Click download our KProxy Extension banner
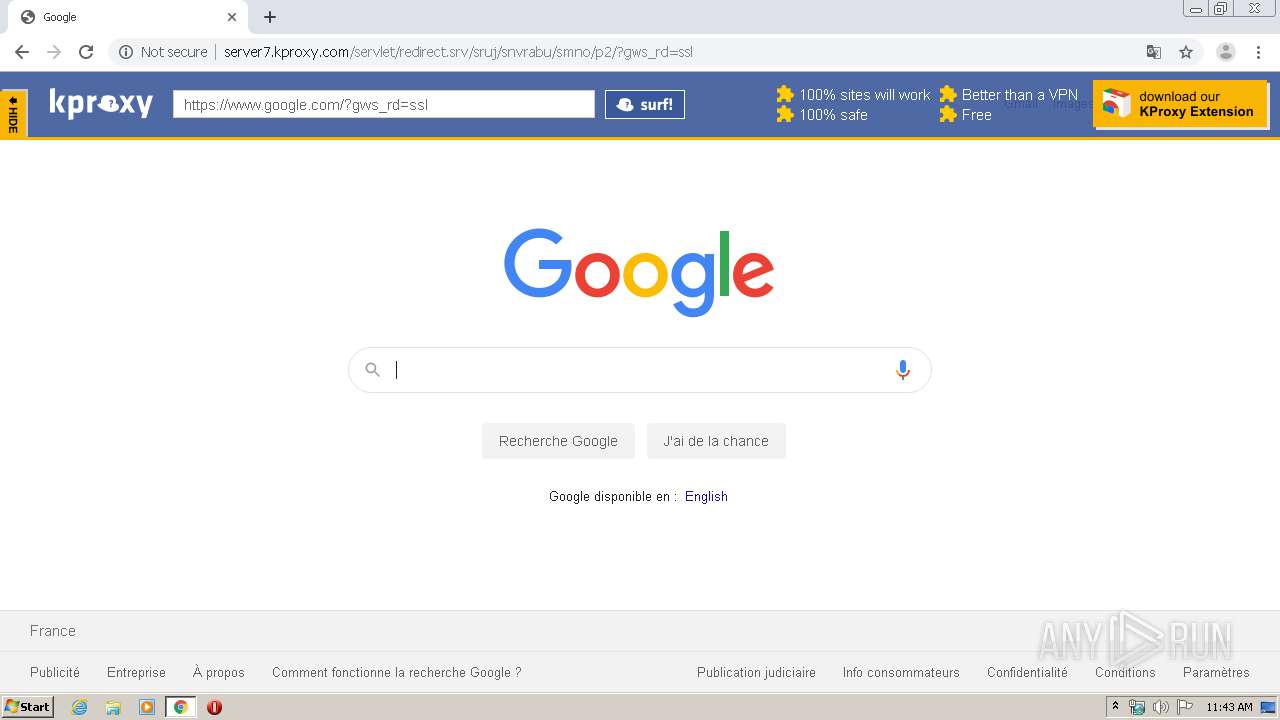Screen dimensions: 1280x720 1181,104
